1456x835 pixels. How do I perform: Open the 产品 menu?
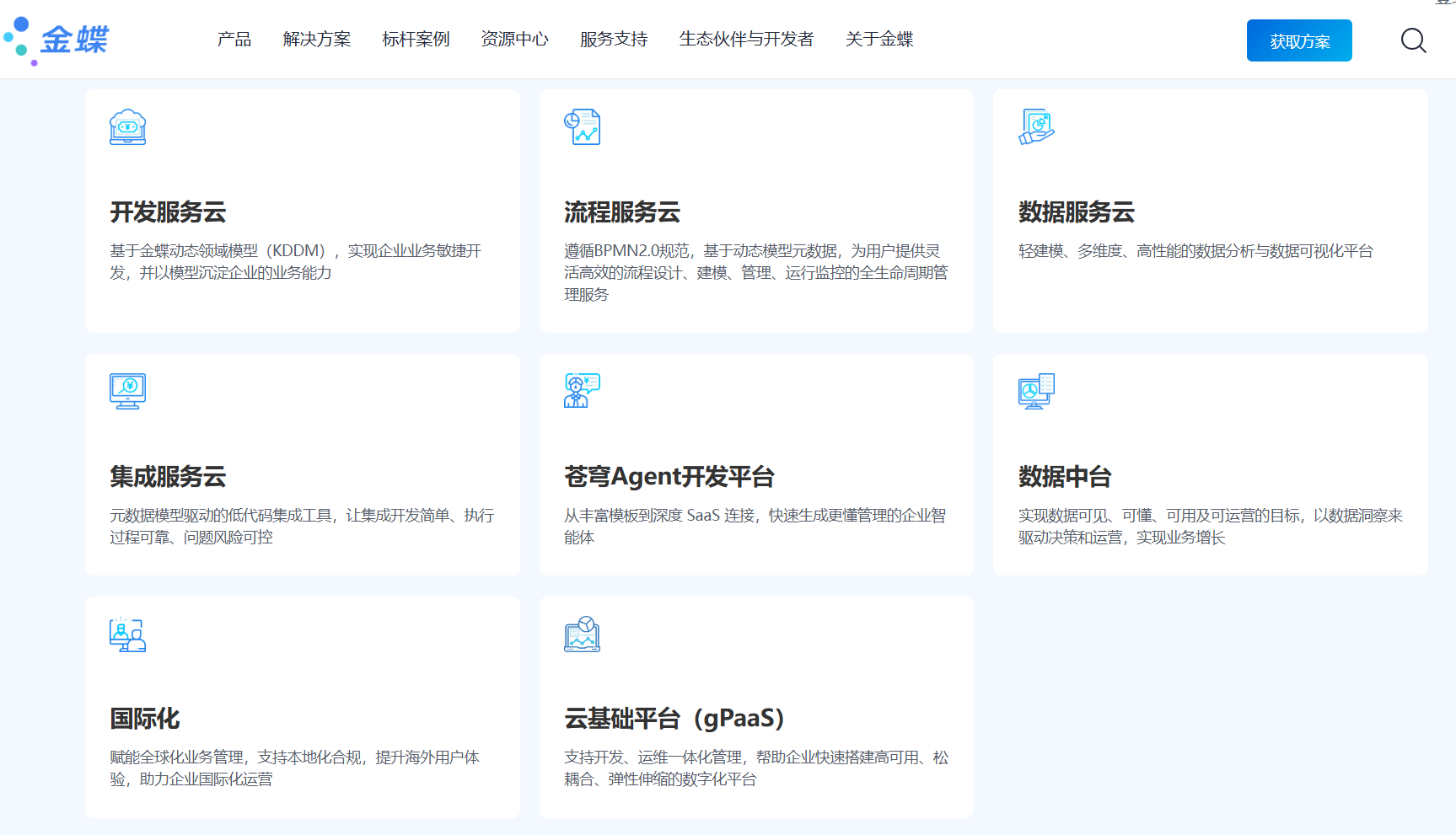234,39
